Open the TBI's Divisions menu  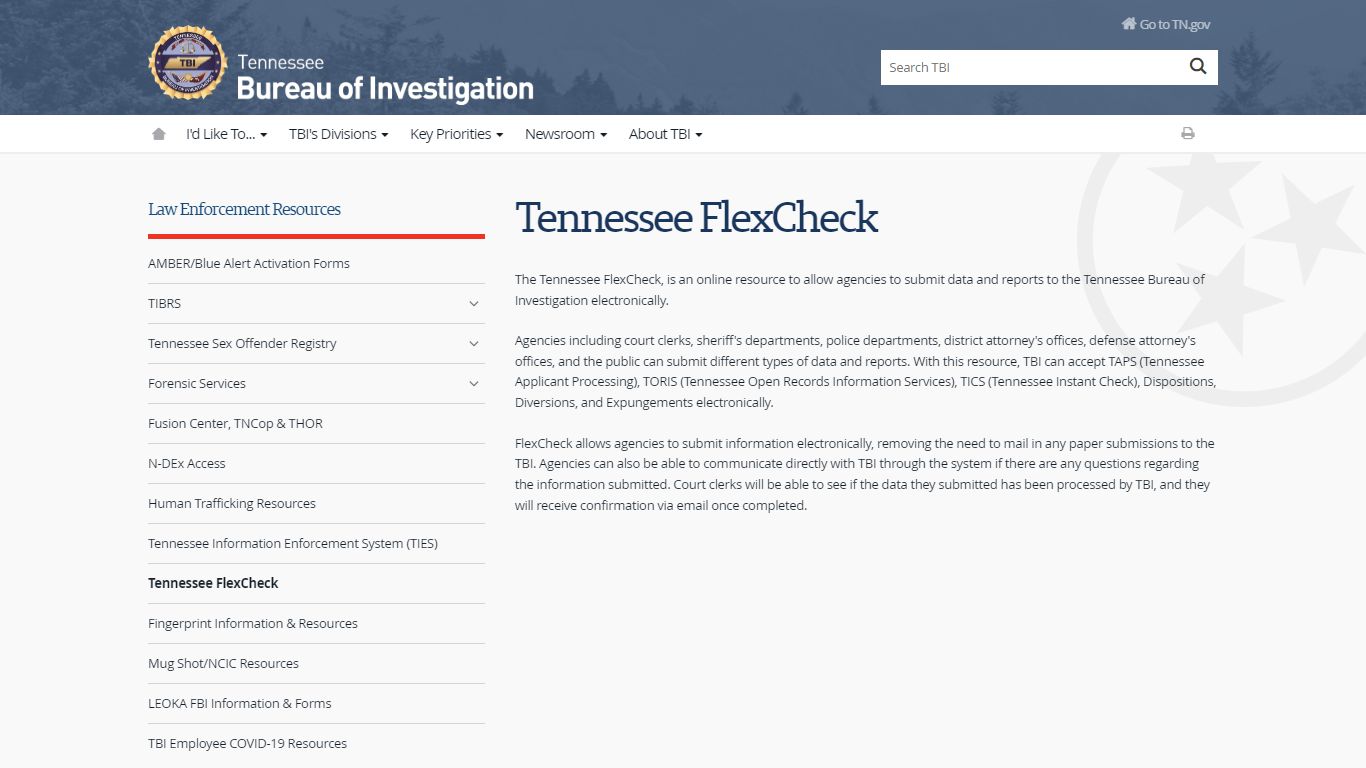point(338,134)
